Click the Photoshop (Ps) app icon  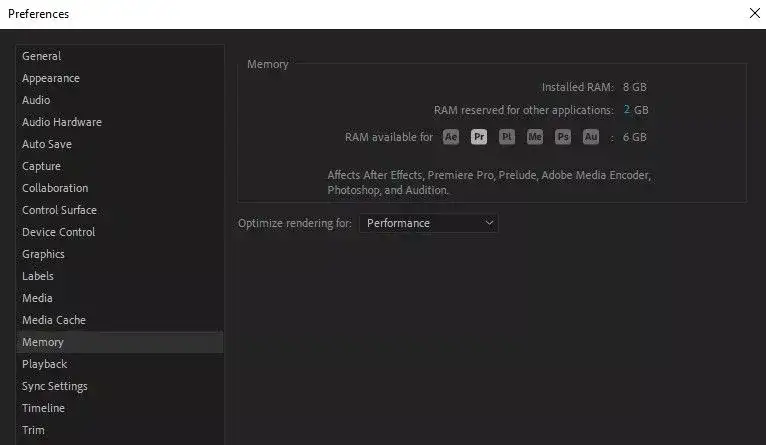(x=563, y=137)
